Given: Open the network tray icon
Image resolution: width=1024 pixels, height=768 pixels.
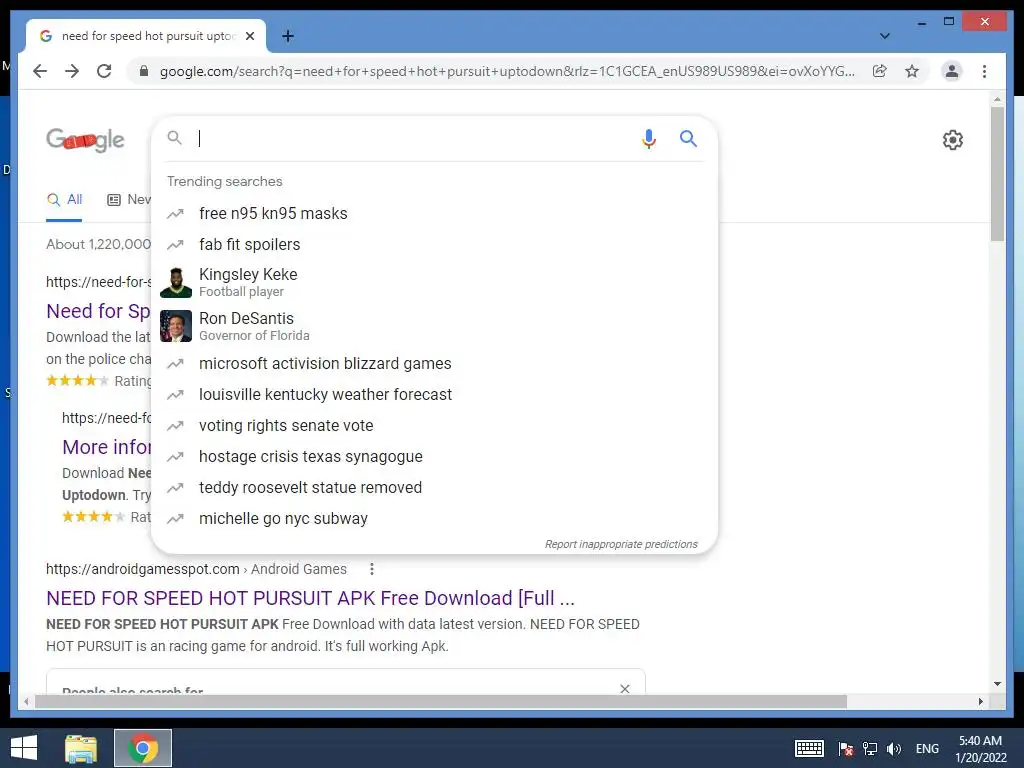Looking at the screenshot, I should (x=870, y=748).
